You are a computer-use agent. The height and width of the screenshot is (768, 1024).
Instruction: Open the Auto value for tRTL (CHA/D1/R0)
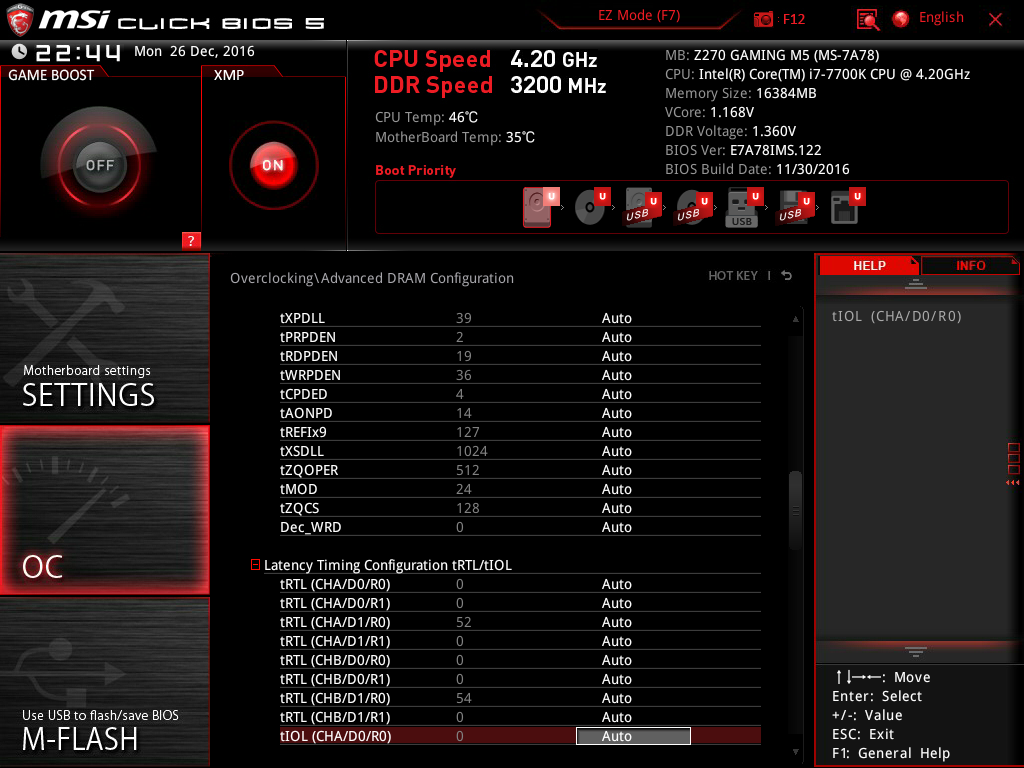tap(616, 622)
